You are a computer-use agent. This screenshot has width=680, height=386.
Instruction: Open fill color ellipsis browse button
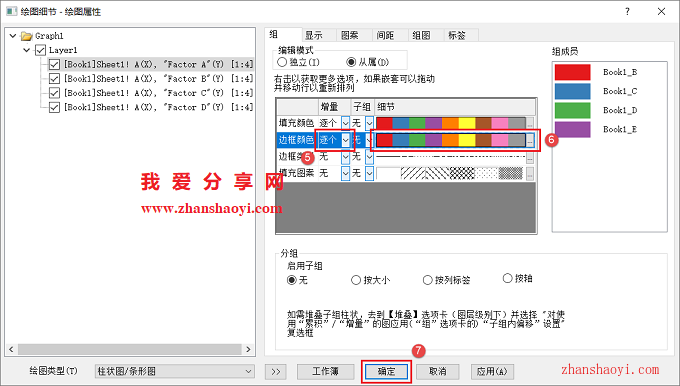click(530, 124)
